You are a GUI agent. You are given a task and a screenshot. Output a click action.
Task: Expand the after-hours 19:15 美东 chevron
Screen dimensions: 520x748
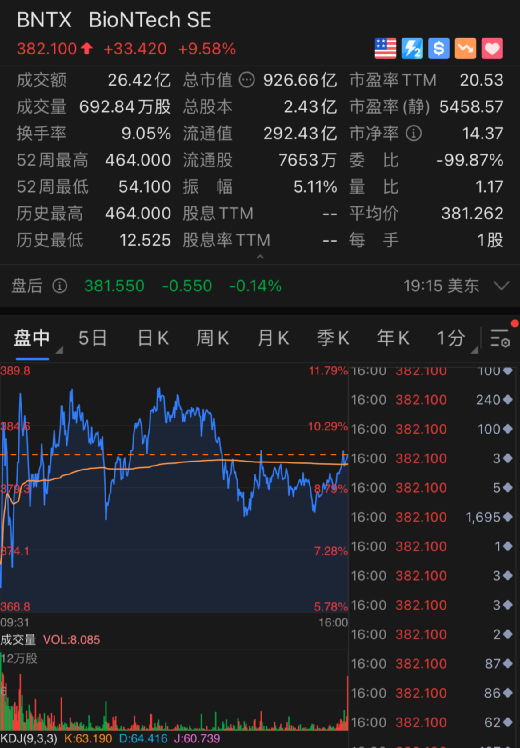pos(502,286)
